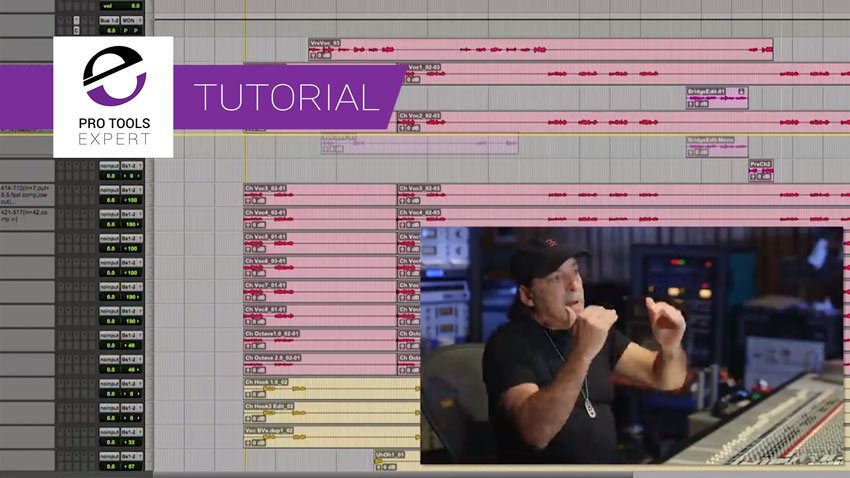Select the VrsVoc_03 clip name label
The image size is (850, 478).
(325, 43)
